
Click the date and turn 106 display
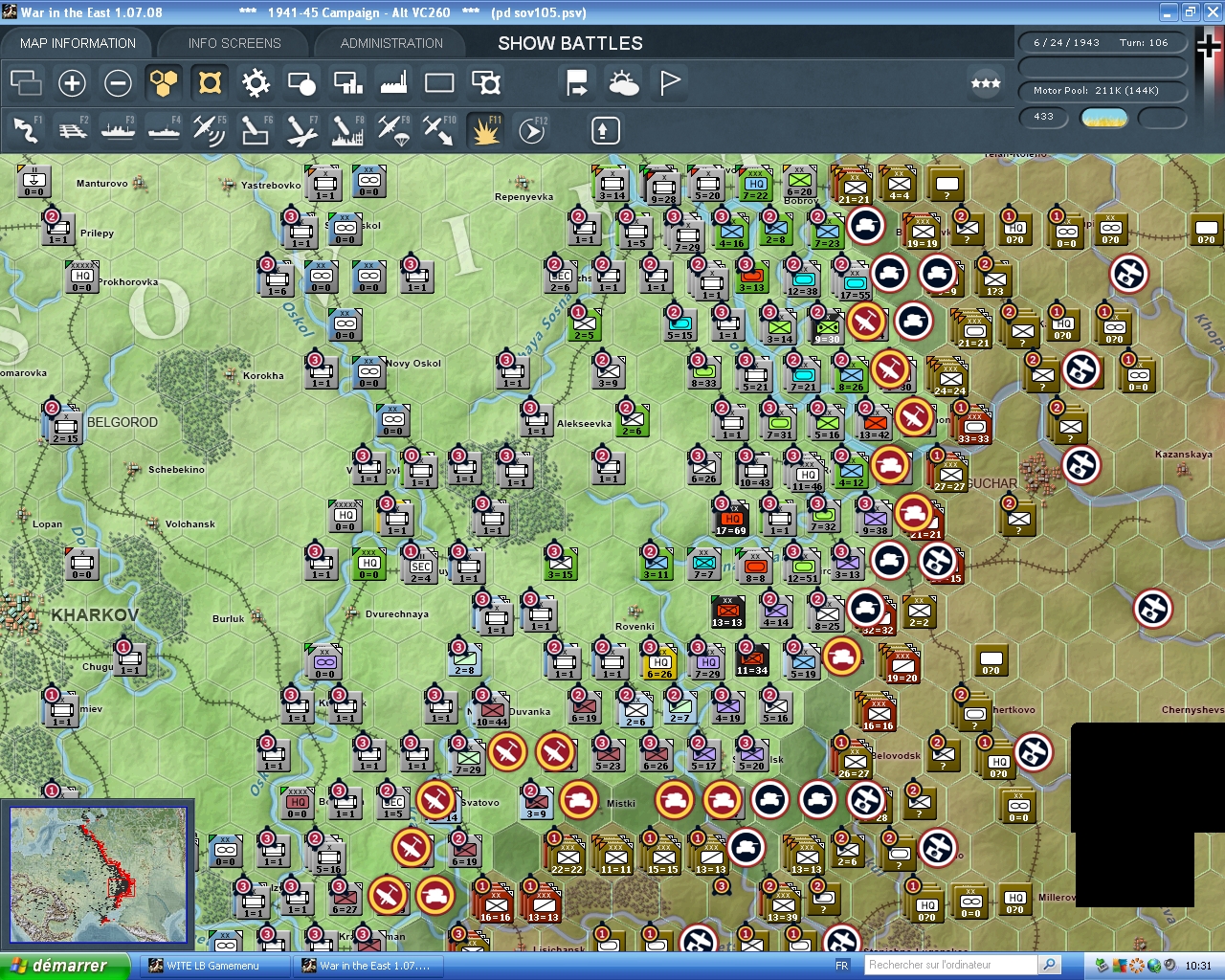(x=1101, y=42)
